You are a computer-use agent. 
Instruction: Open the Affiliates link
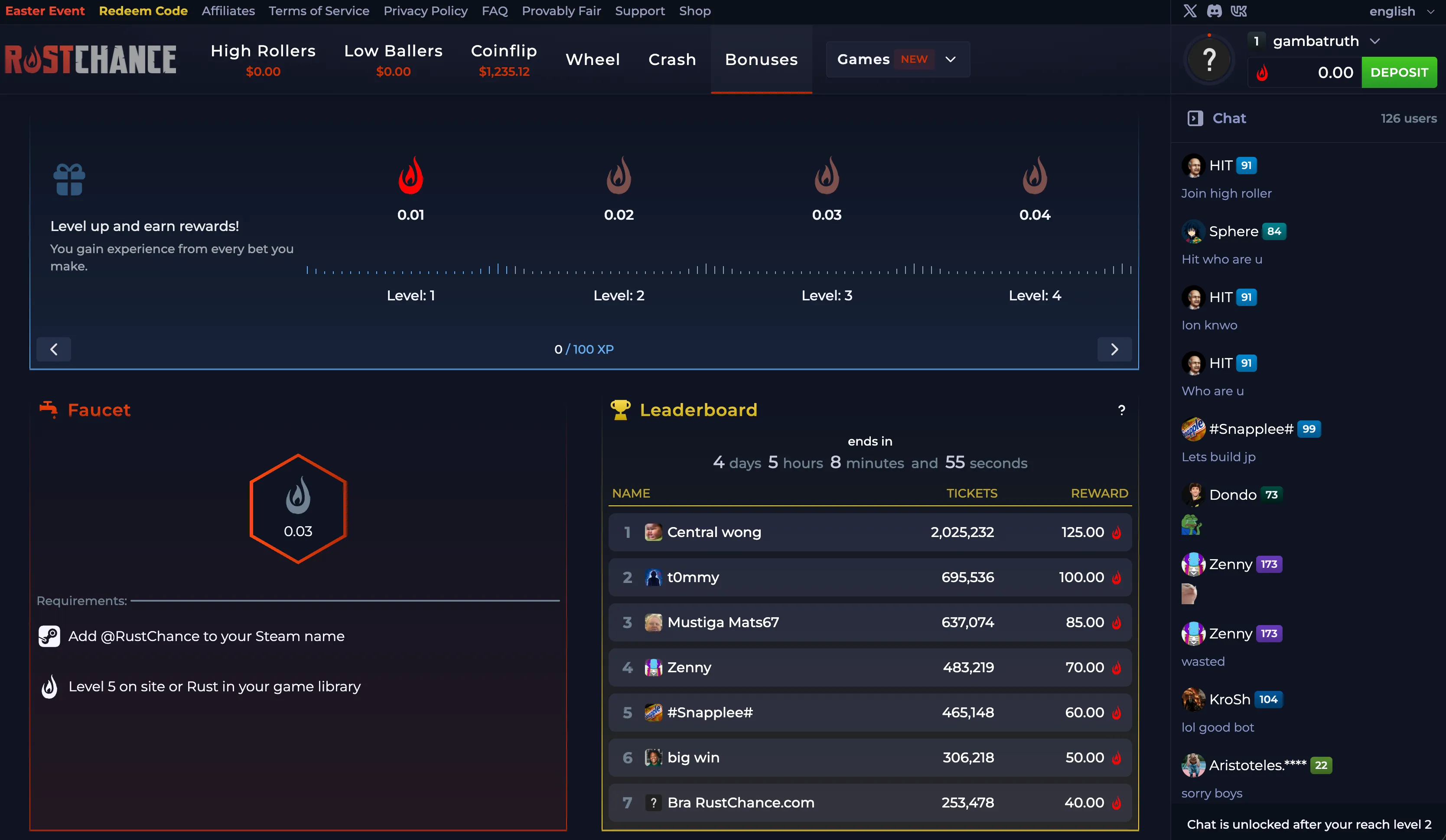click(228, 11)
